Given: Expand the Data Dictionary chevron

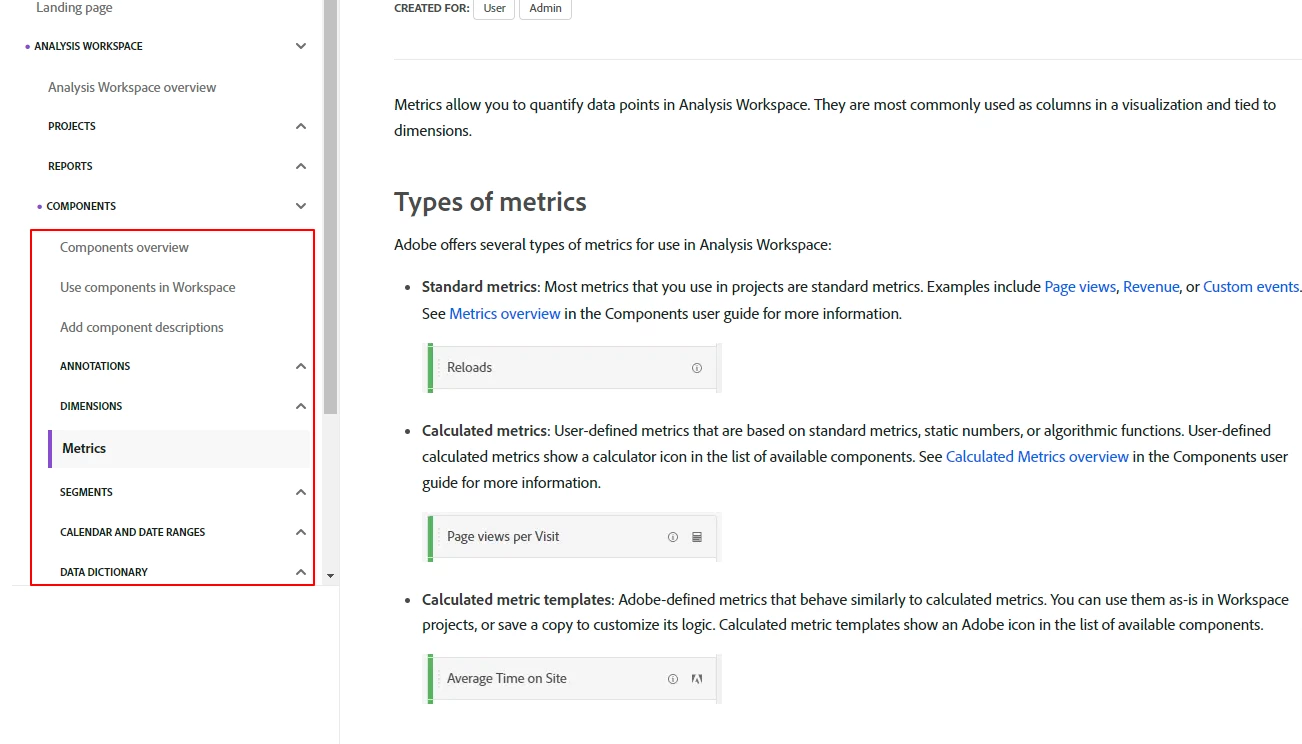Looking at the screenshot, I should (301, 572).
